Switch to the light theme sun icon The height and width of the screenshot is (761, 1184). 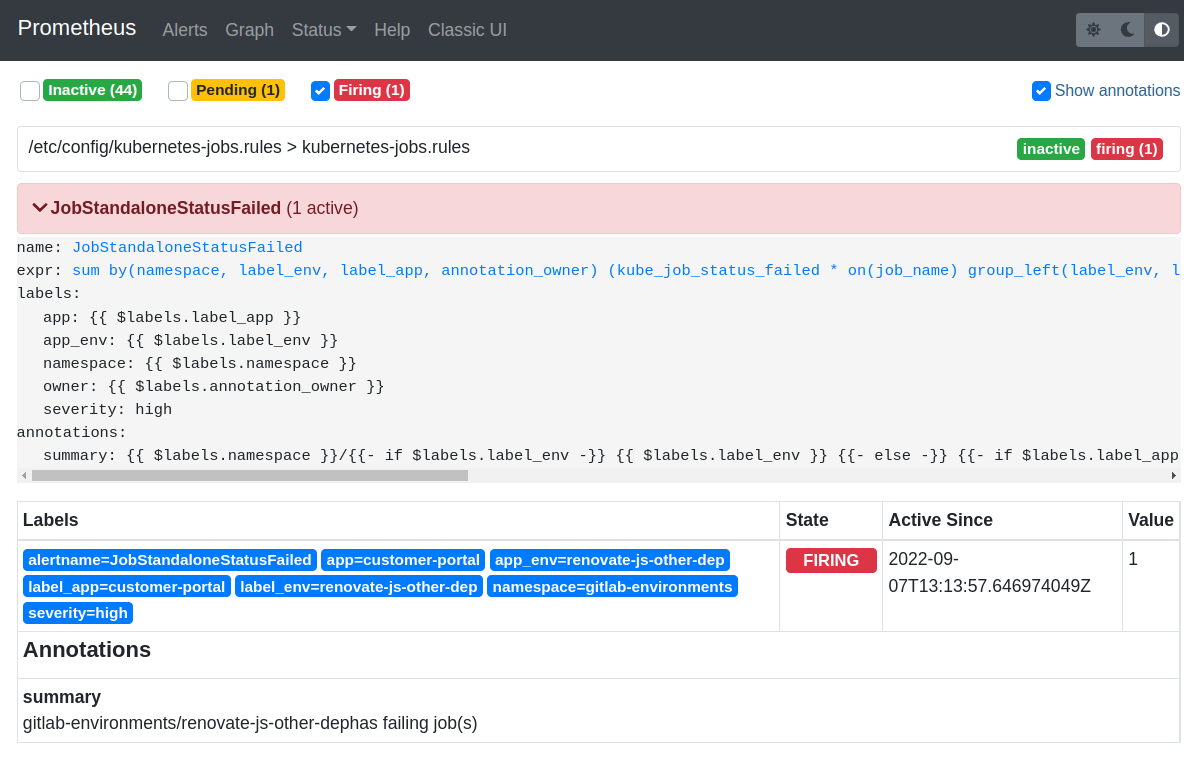tap(1093, 30)
